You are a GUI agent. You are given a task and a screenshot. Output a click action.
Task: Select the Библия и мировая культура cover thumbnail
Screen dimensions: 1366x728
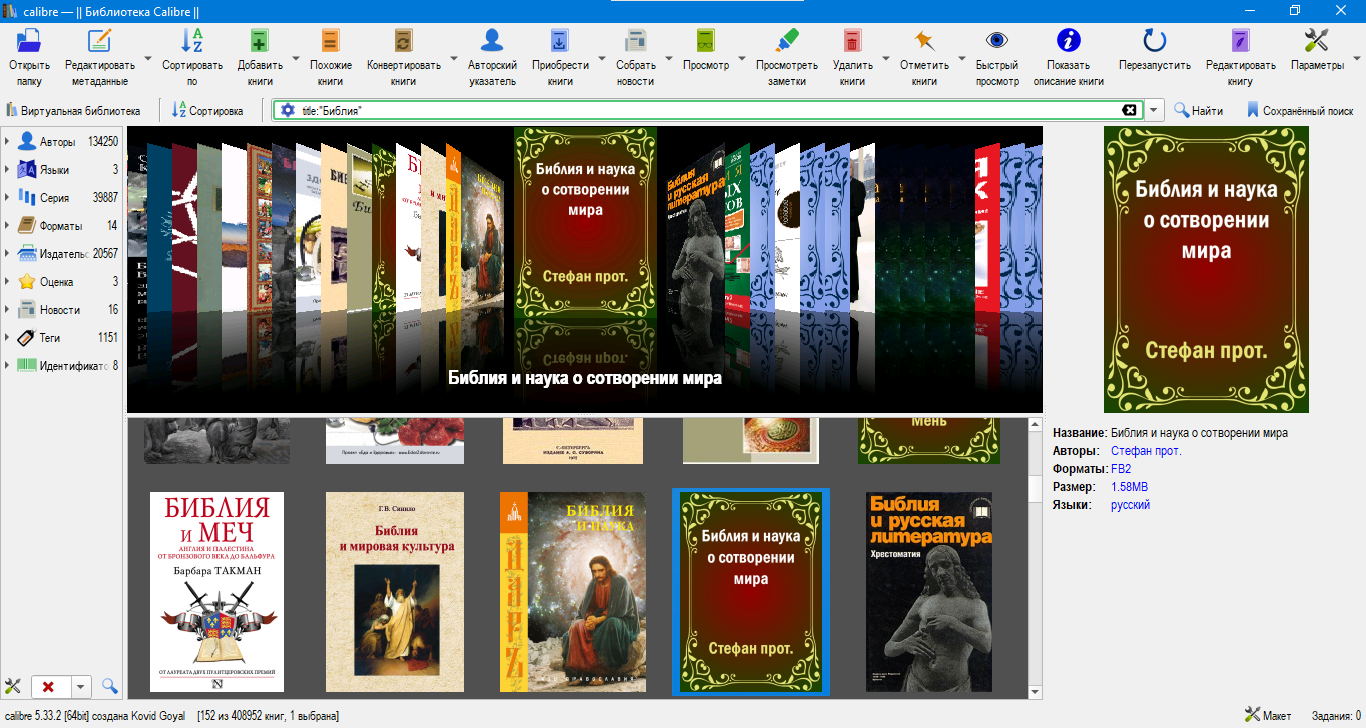tap(395, 592)
